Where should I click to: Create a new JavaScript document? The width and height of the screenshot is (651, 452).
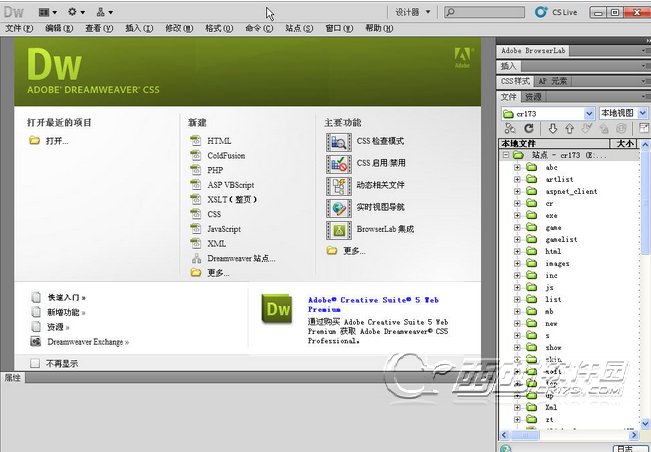(x=224, y=229)
